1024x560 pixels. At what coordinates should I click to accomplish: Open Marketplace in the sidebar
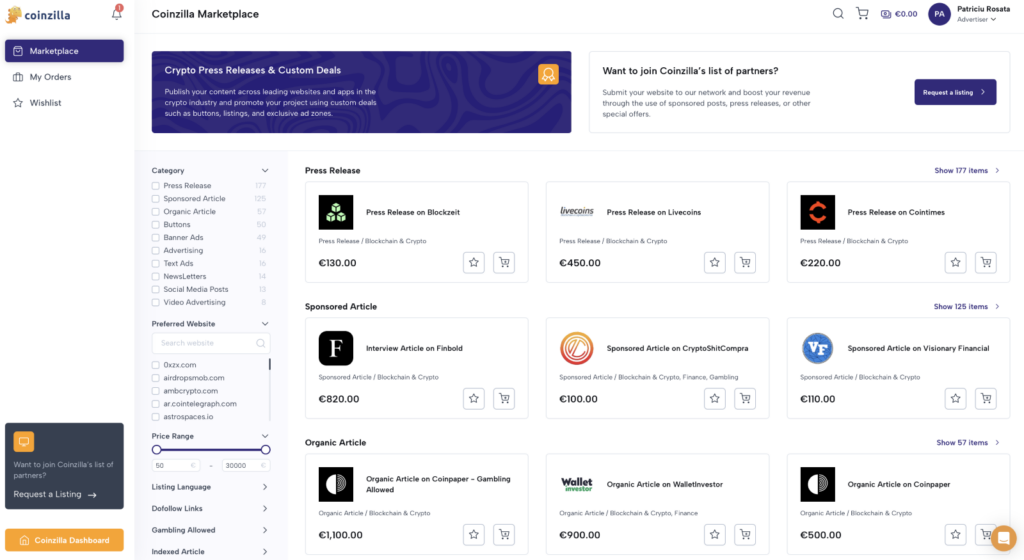(64, 51)
